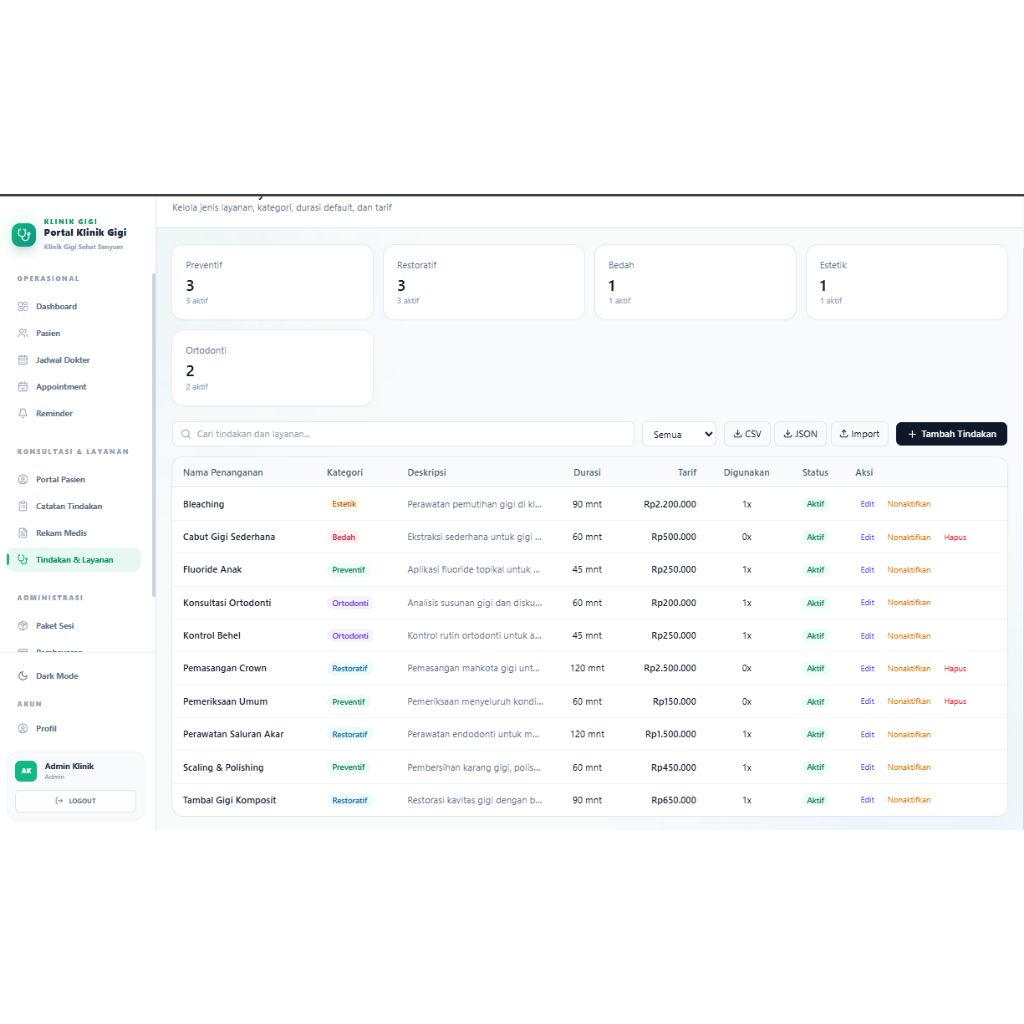Click the sidebar vertical scrollbar
The image size is (1024, 1024).
tap(153, 435)
